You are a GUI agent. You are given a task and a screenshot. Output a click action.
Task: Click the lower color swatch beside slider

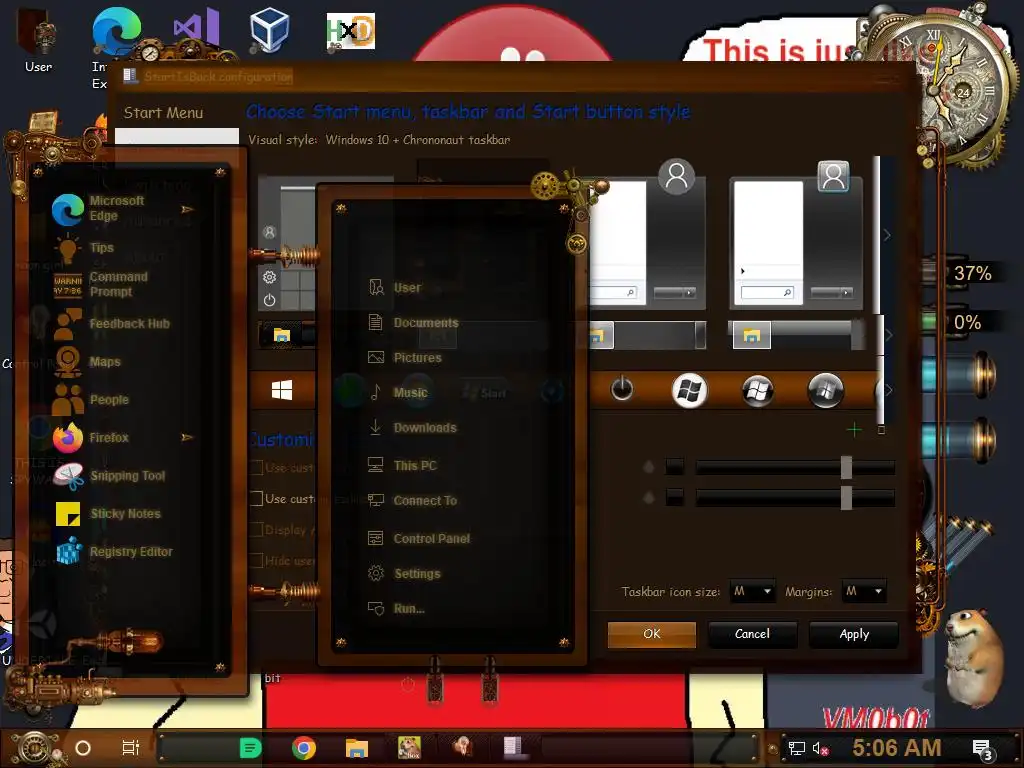pyautogui.click(x=675, y=497)
